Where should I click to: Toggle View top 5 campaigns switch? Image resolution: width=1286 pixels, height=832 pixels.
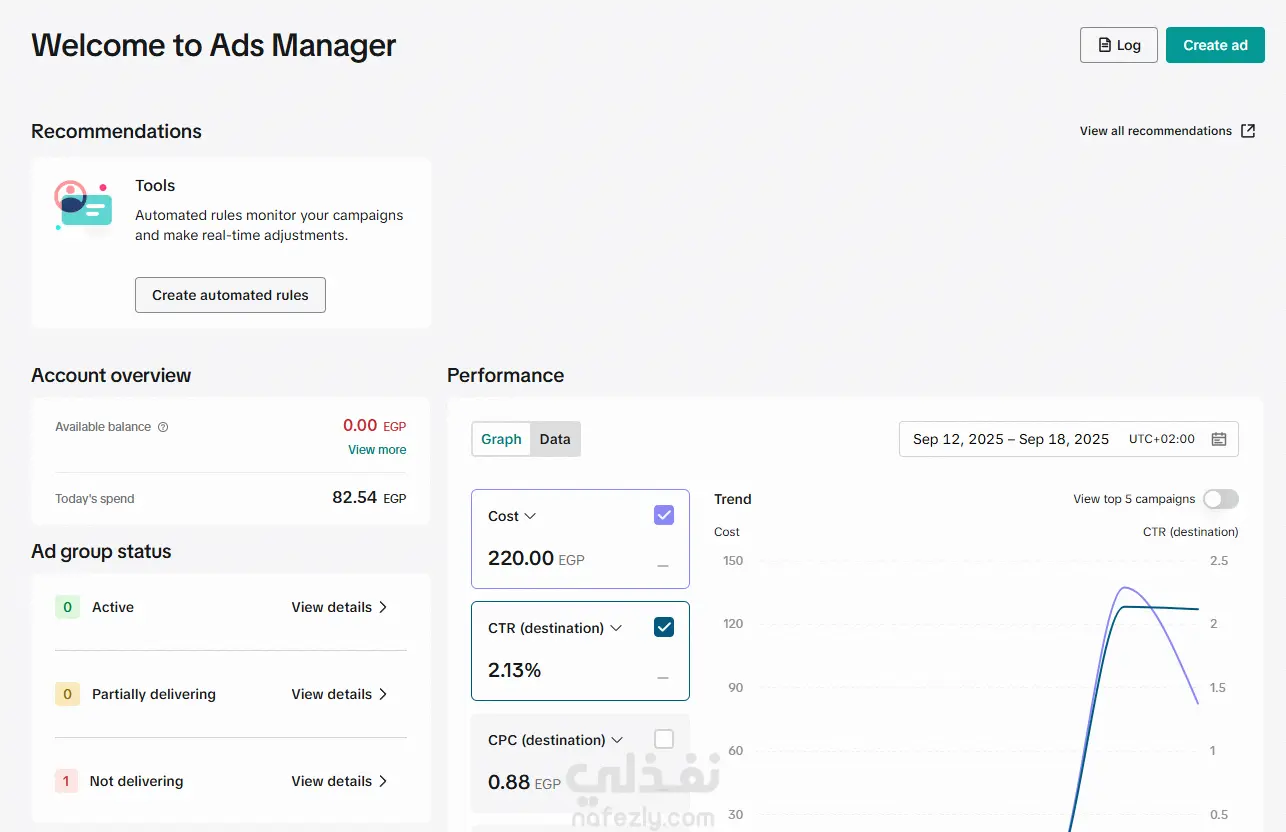1220,499
